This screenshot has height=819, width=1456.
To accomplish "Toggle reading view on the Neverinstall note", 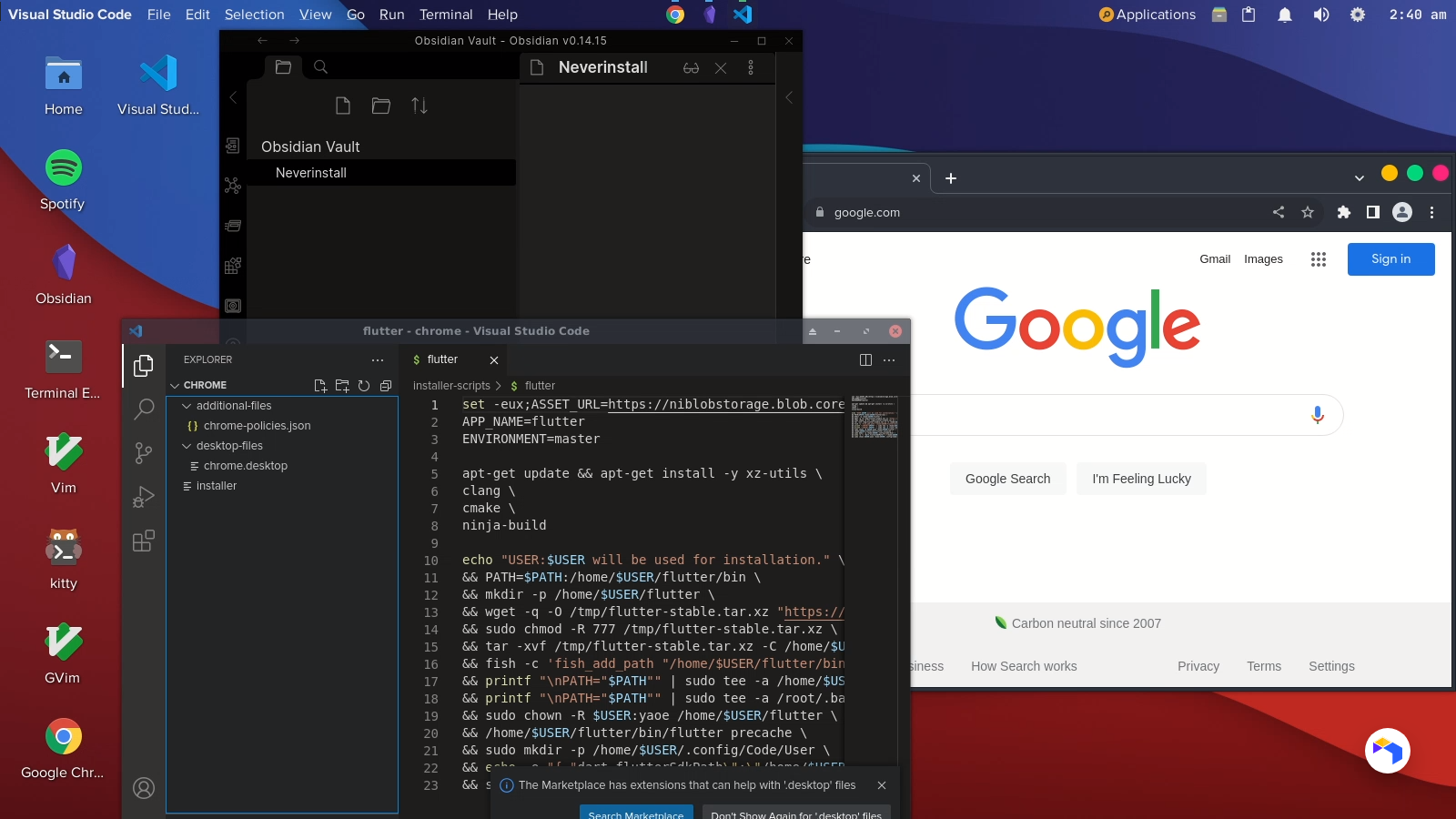I will click(692, 68).
